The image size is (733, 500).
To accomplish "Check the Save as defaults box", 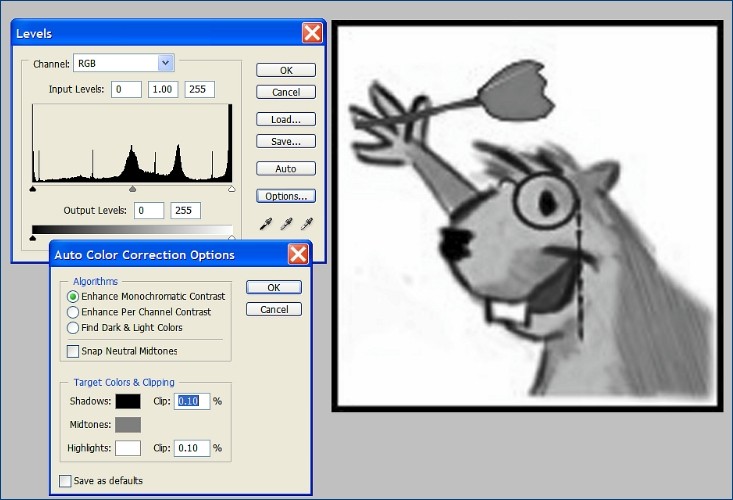I will 66,481.
